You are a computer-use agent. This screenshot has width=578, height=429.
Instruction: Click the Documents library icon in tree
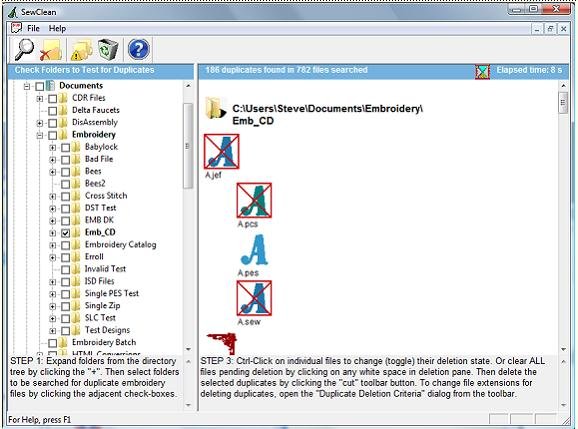(x=51, y=86)
